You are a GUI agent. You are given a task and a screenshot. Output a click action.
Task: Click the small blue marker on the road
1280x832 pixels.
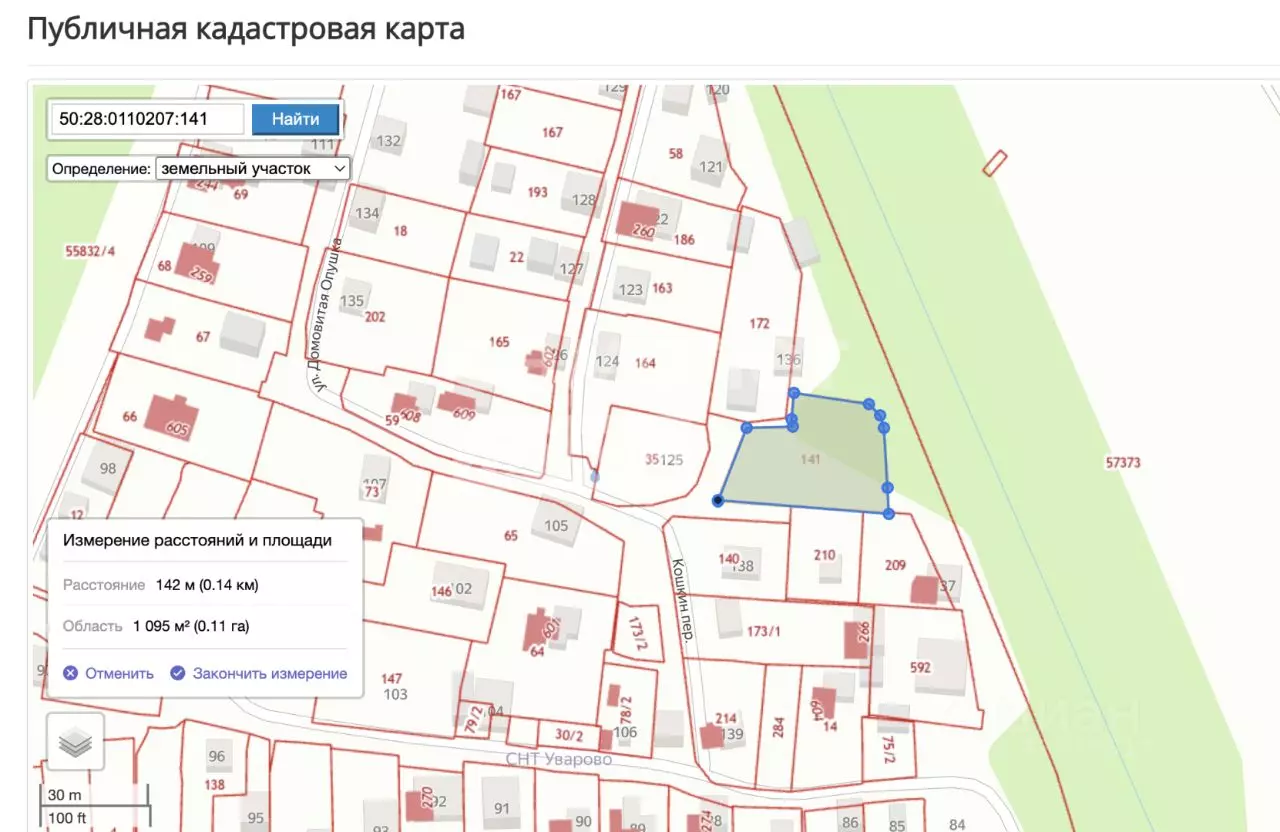(595, 476)
